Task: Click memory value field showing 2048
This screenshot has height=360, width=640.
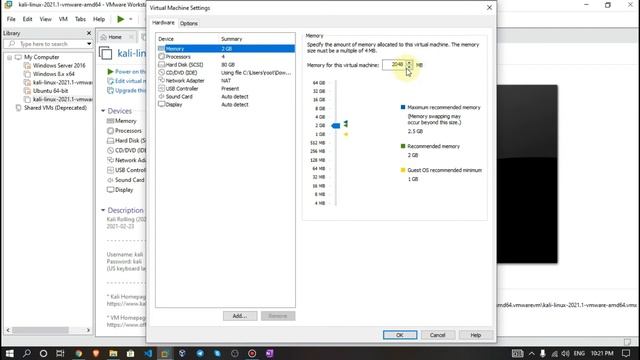Action: point(394,65)
